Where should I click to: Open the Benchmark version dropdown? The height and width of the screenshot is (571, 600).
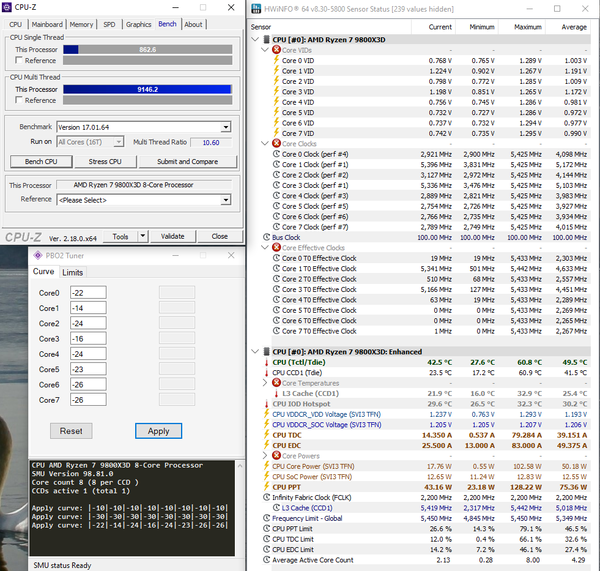point(226,127)
